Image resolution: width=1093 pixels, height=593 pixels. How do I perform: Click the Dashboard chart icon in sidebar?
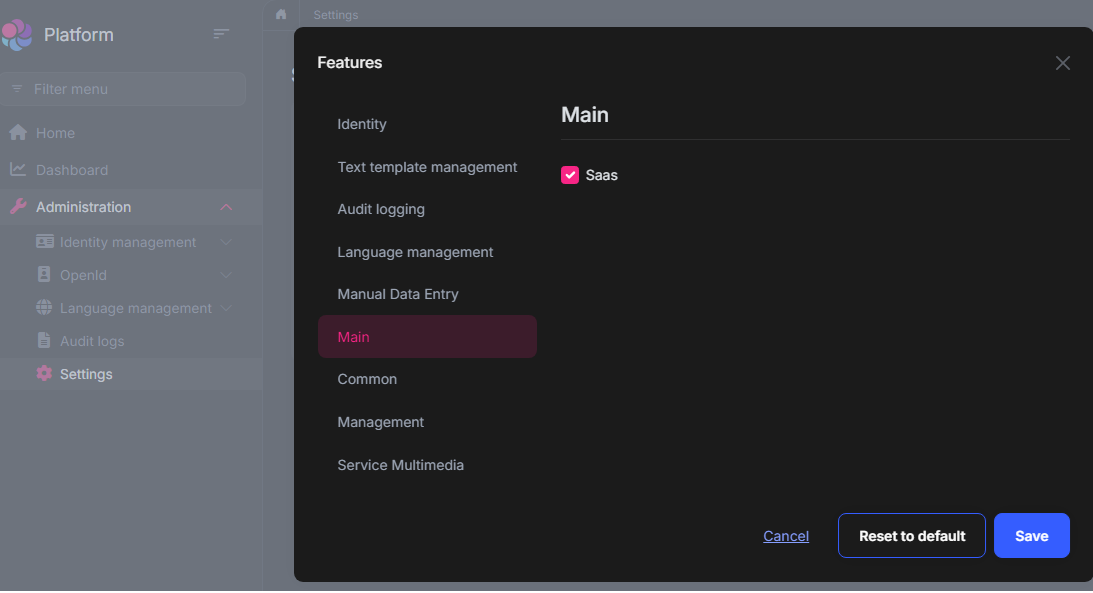[x=18, y=170]
